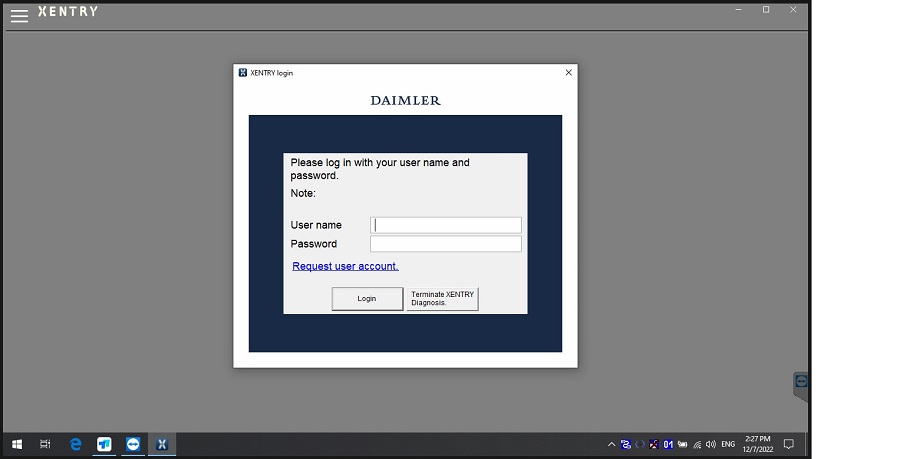Focus the User name field
The height and width of the screenshot is (459, 900).
tap(445, 225)
